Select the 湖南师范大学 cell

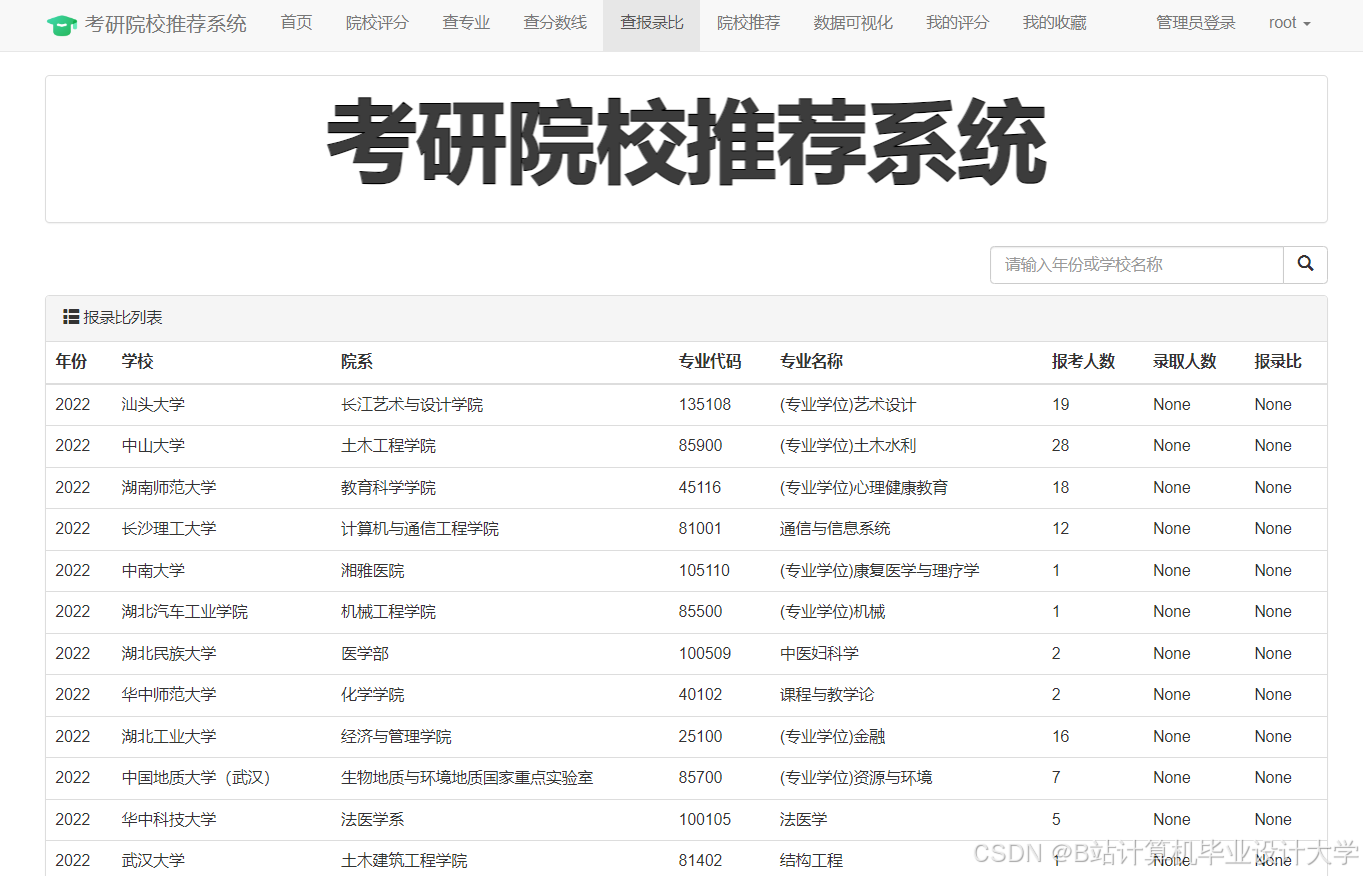(168, 488)
